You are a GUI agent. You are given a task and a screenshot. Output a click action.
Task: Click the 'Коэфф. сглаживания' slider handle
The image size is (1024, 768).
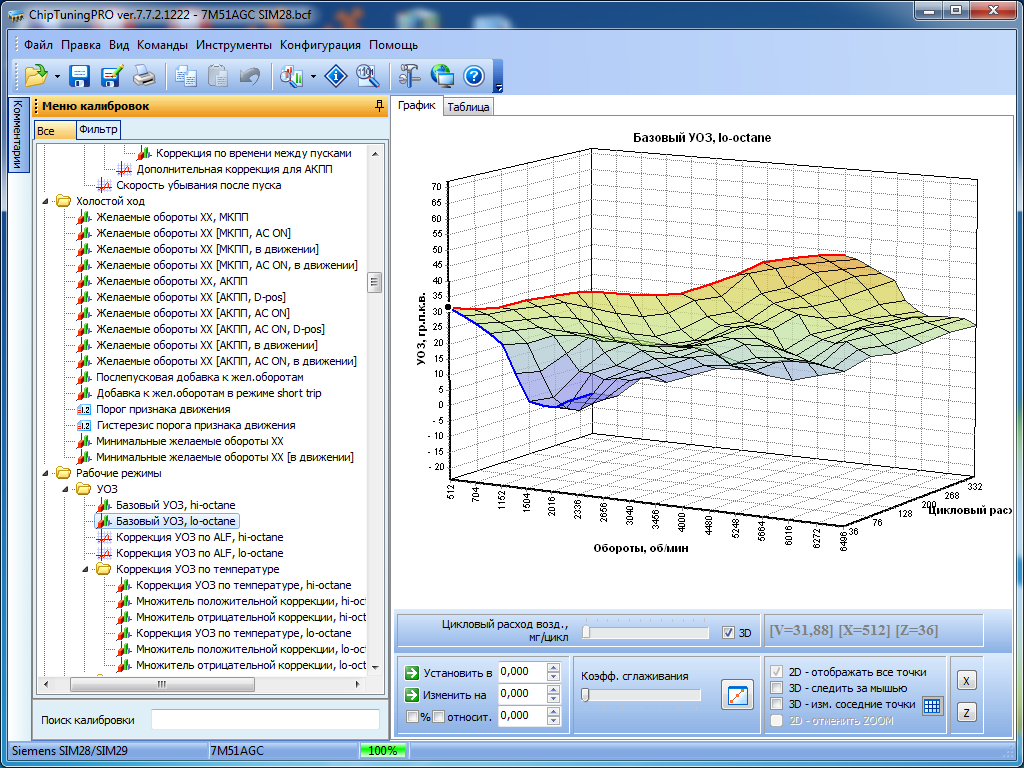(x=585, y=695)
